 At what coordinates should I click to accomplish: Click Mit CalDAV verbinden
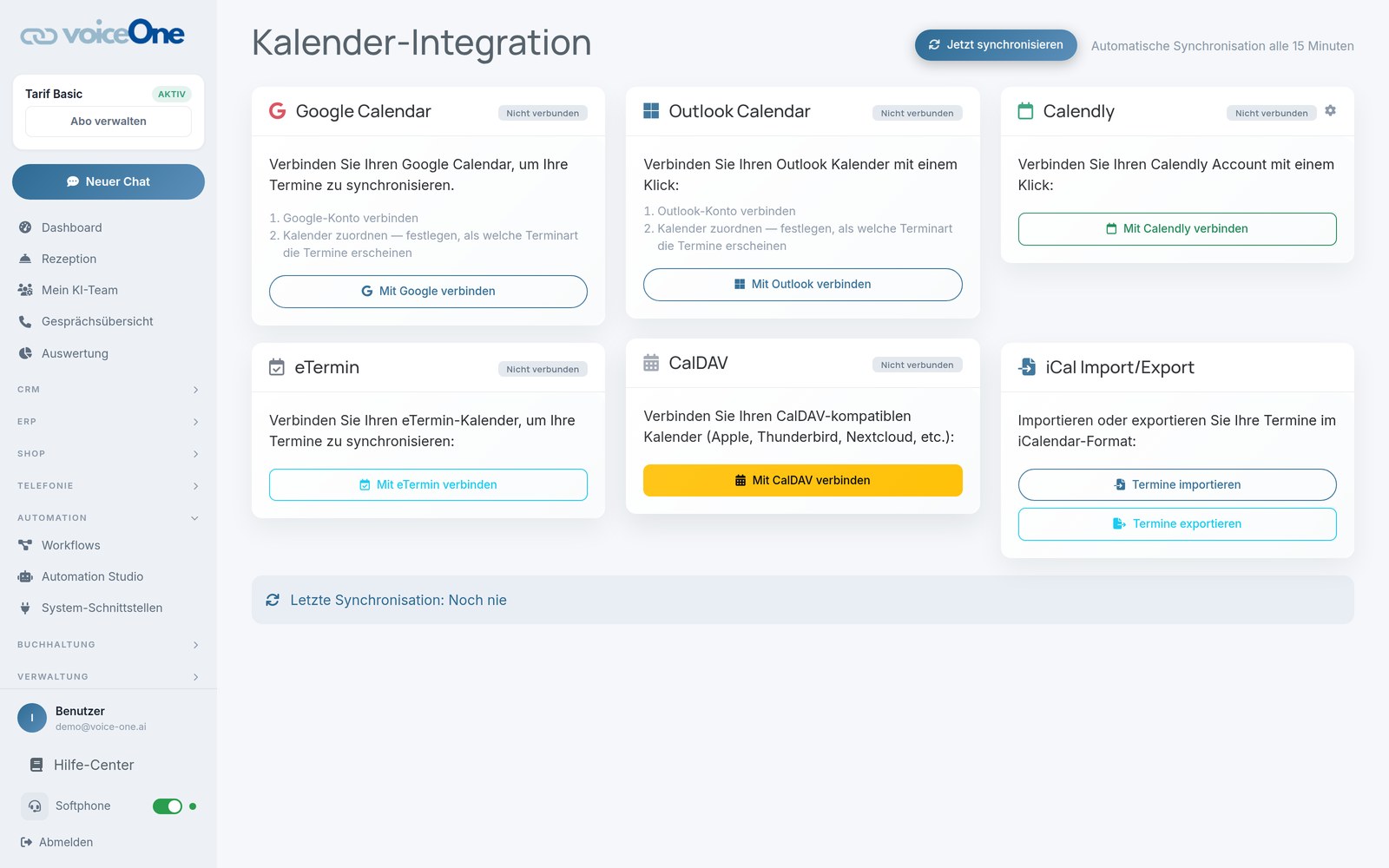coord(802,480)
